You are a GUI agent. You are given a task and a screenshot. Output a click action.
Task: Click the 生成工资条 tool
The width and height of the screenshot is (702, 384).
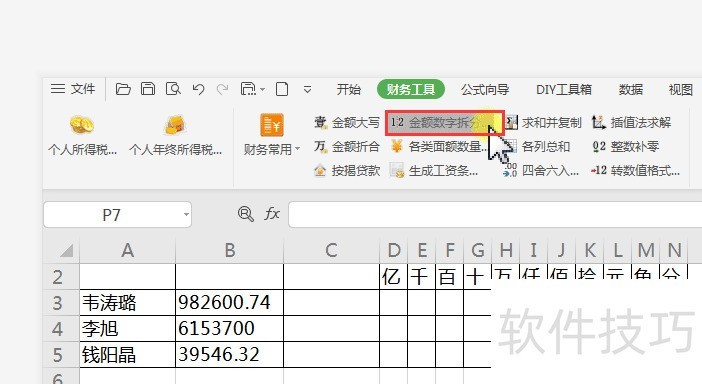434,171
